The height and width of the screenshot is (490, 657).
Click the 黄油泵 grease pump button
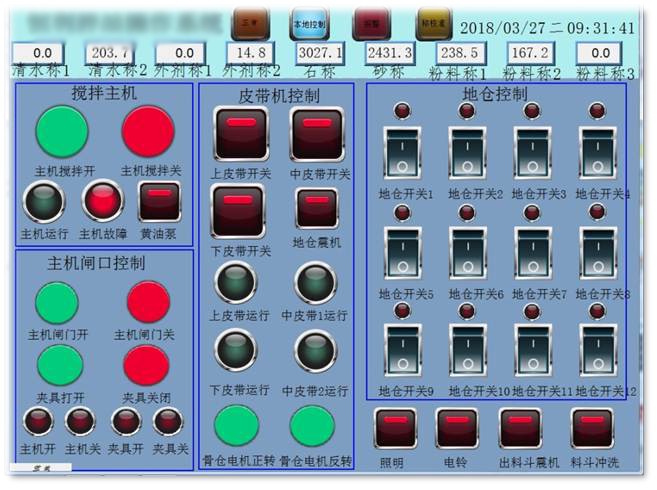(160, 202)
